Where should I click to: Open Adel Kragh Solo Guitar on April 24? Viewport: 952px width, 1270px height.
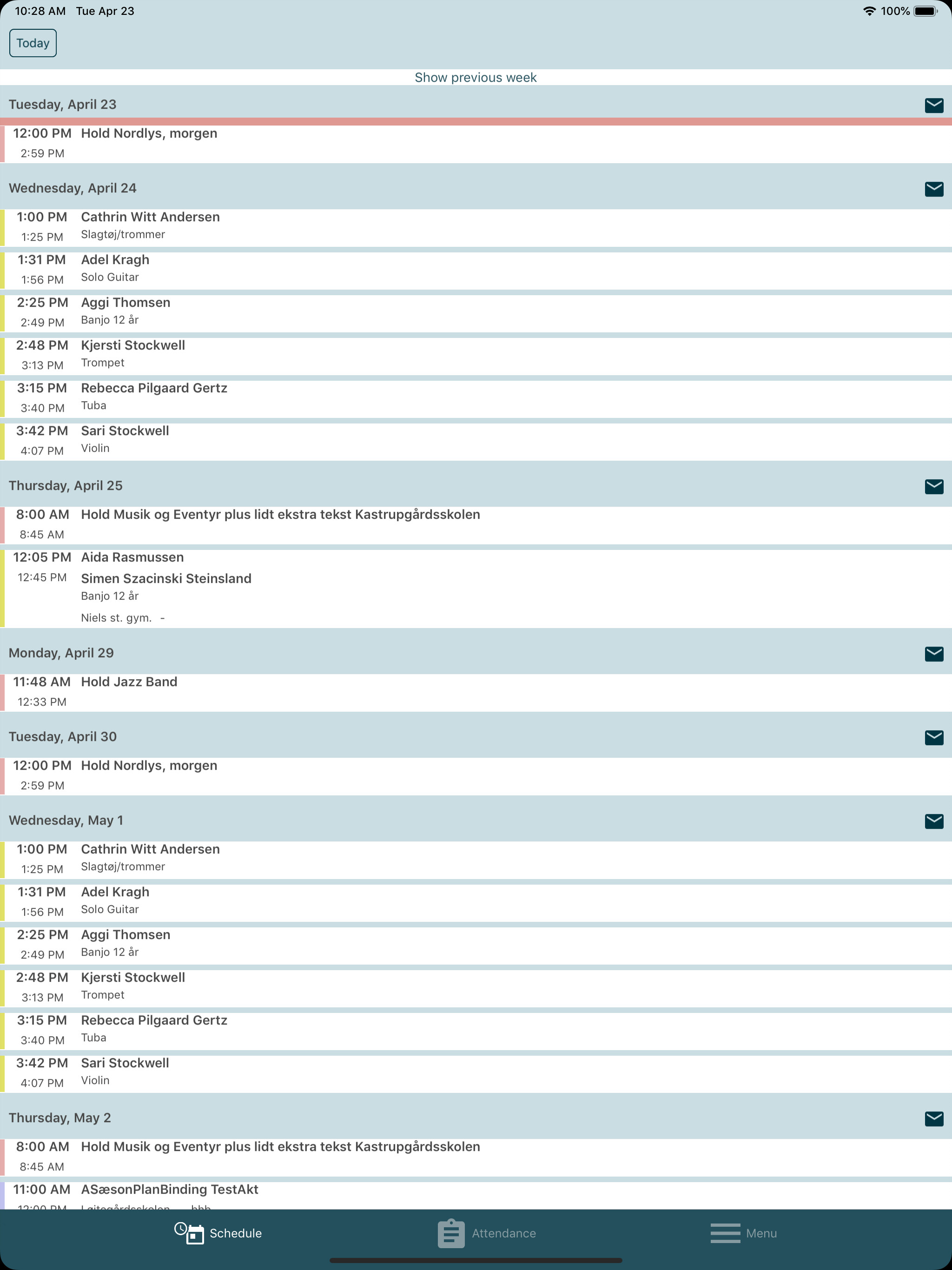pyautogui.click(x=476, y=271)
